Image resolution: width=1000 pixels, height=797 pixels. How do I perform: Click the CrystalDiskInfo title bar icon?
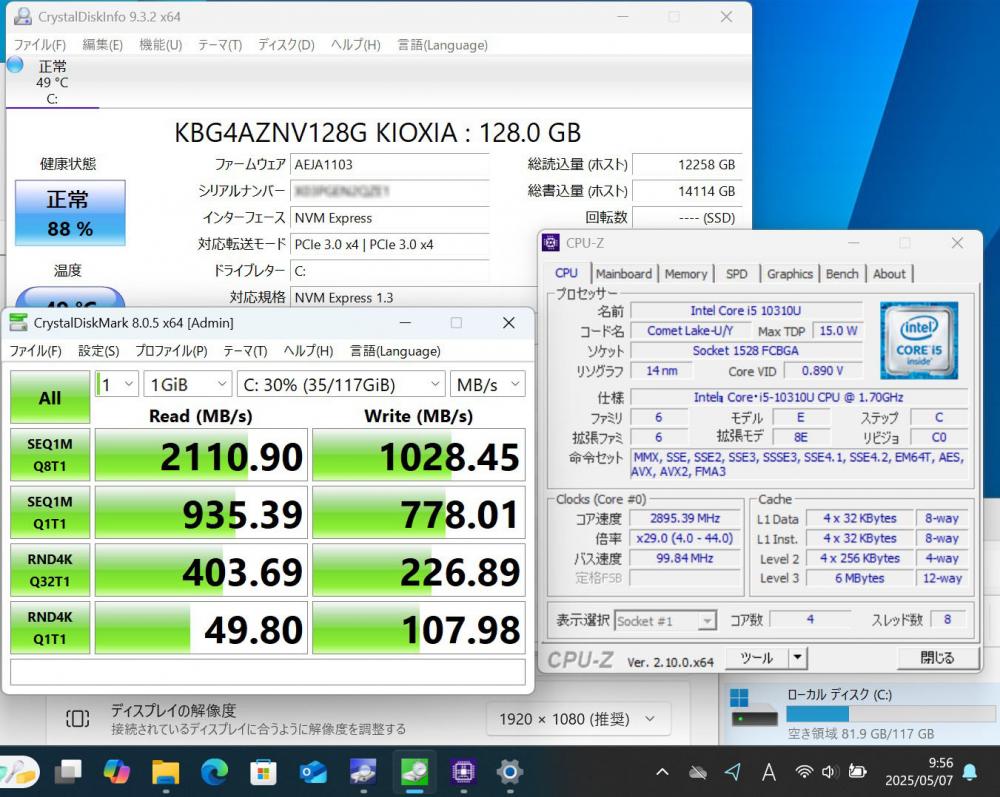23,16
